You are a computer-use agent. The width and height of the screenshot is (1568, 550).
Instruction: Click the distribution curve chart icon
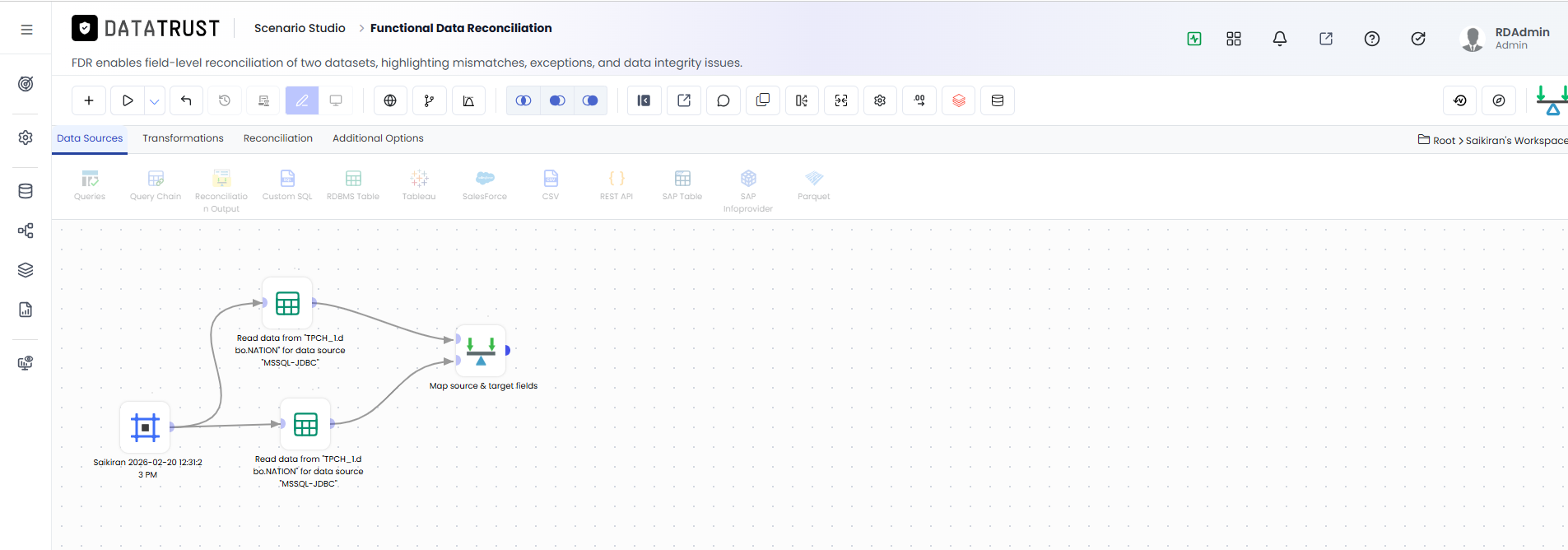pos(468,100)
